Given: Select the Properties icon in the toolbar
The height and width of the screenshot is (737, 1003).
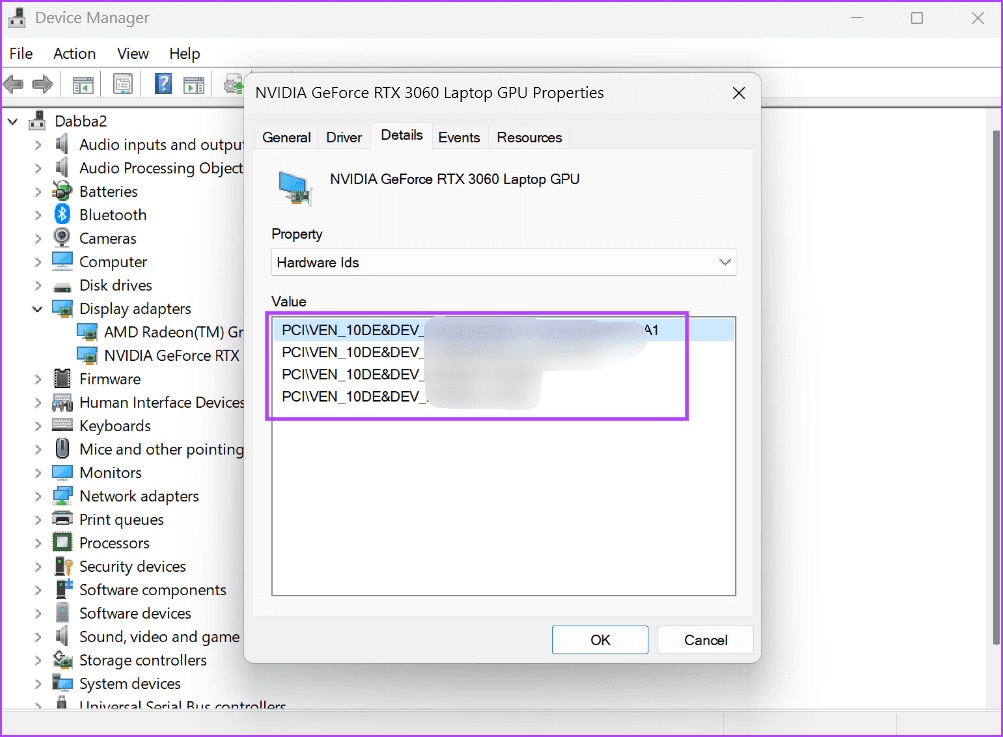Looking at the screenshot, I should pos(122,83).
